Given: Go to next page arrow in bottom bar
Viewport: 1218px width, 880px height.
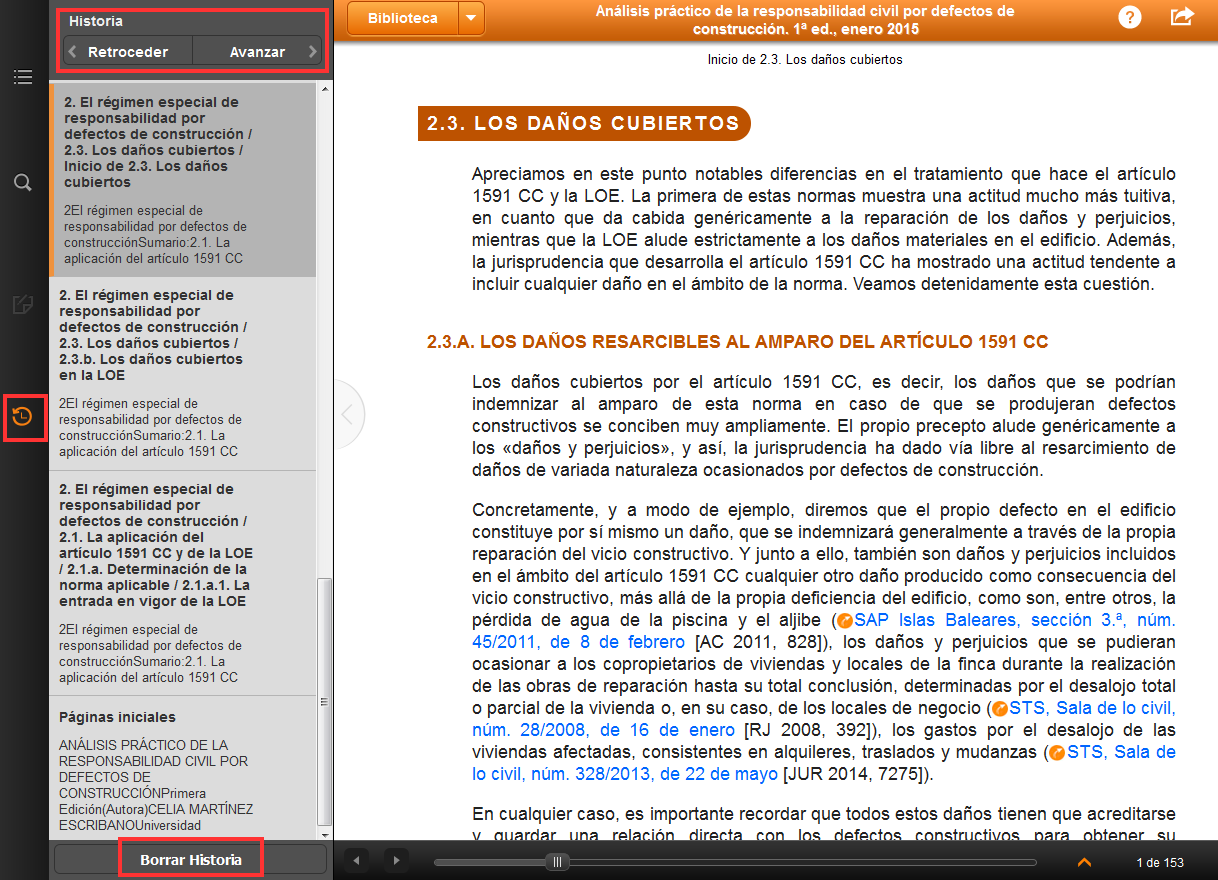Looking at the screenshot, I should click(396, 860).
